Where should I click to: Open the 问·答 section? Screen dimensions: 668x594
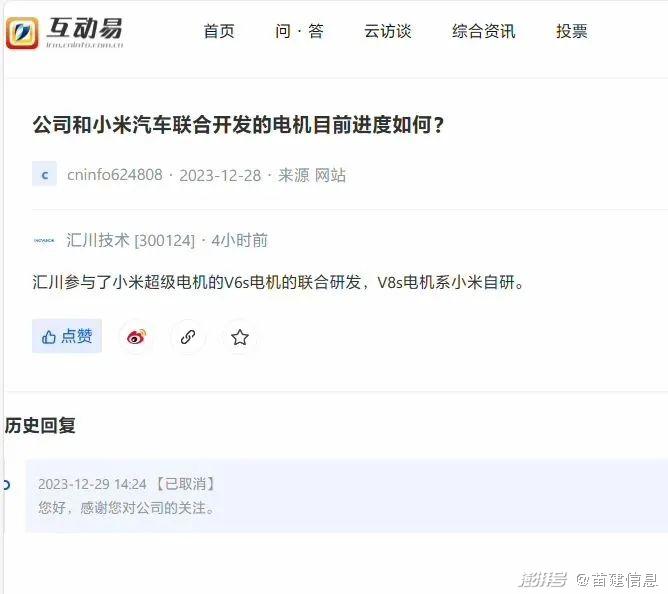[x=299, y=32]
